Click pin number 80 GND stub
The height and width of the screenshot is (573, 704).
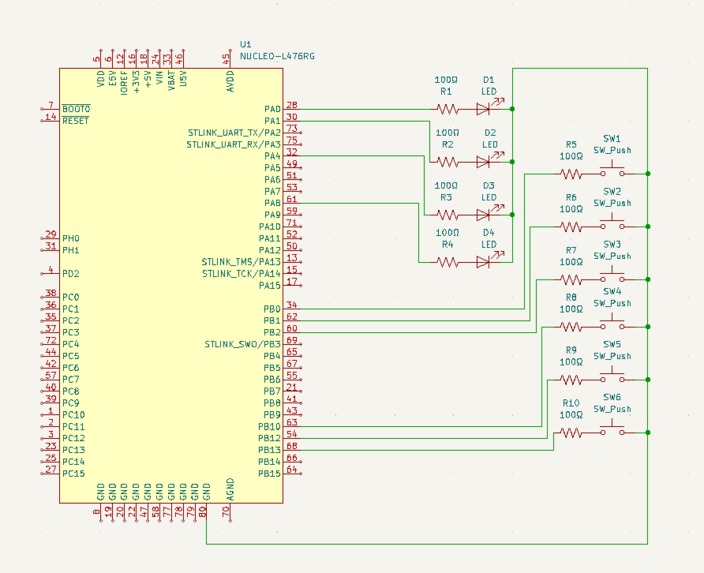point(203,511)
